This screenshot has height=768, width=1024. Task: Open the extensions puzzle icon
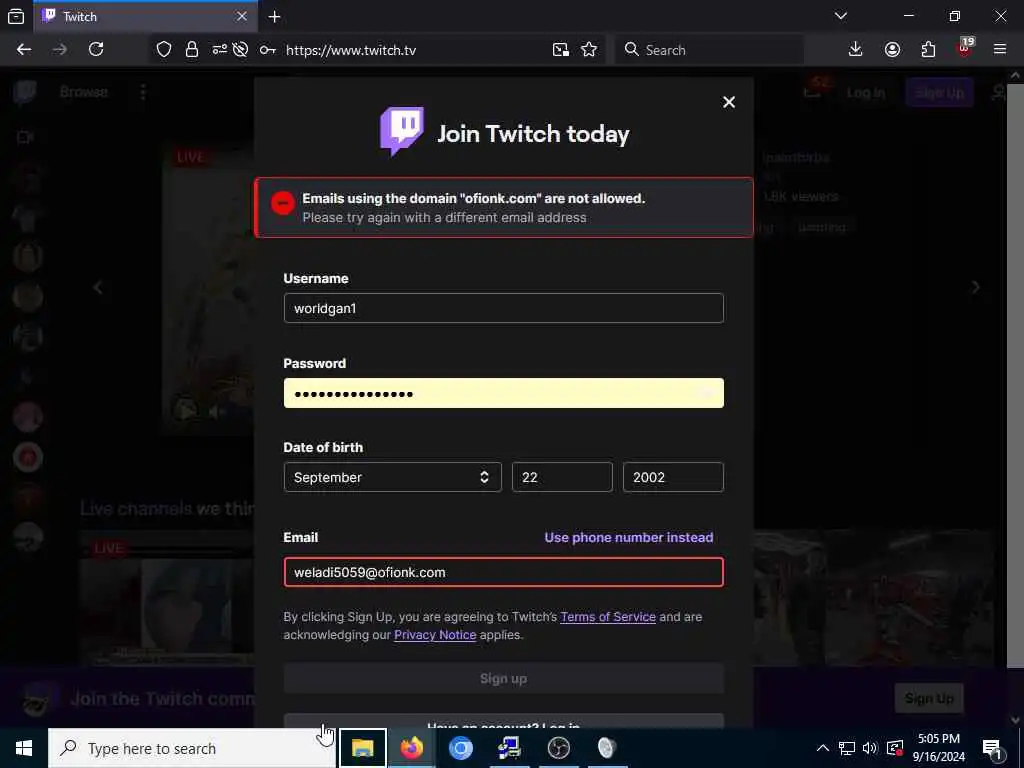click(928, 50)
